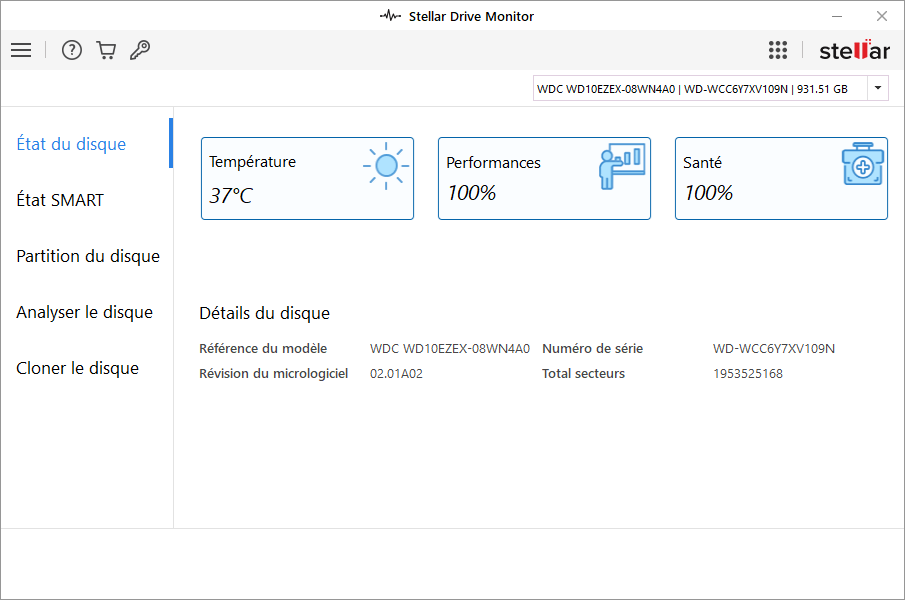
Task: Open Analyser le disque
Action: click(x=84, y=312)
